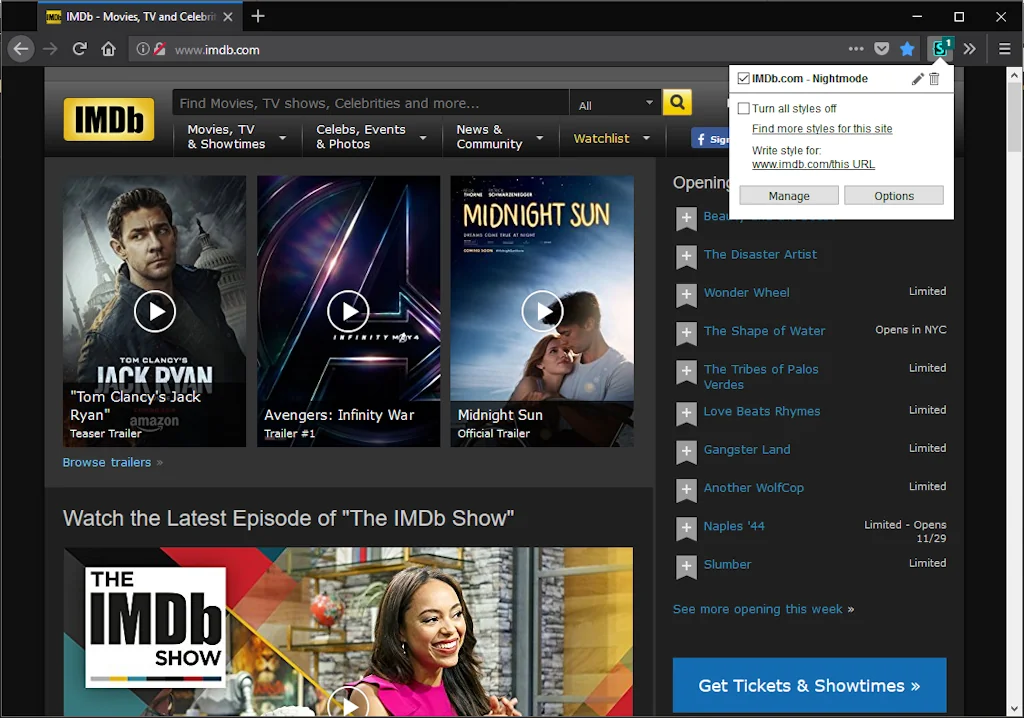This screenshot has width=1024, height=718.
Task: Click the Get Tickets & Showtimes button
Action: (x=809, y=686)
